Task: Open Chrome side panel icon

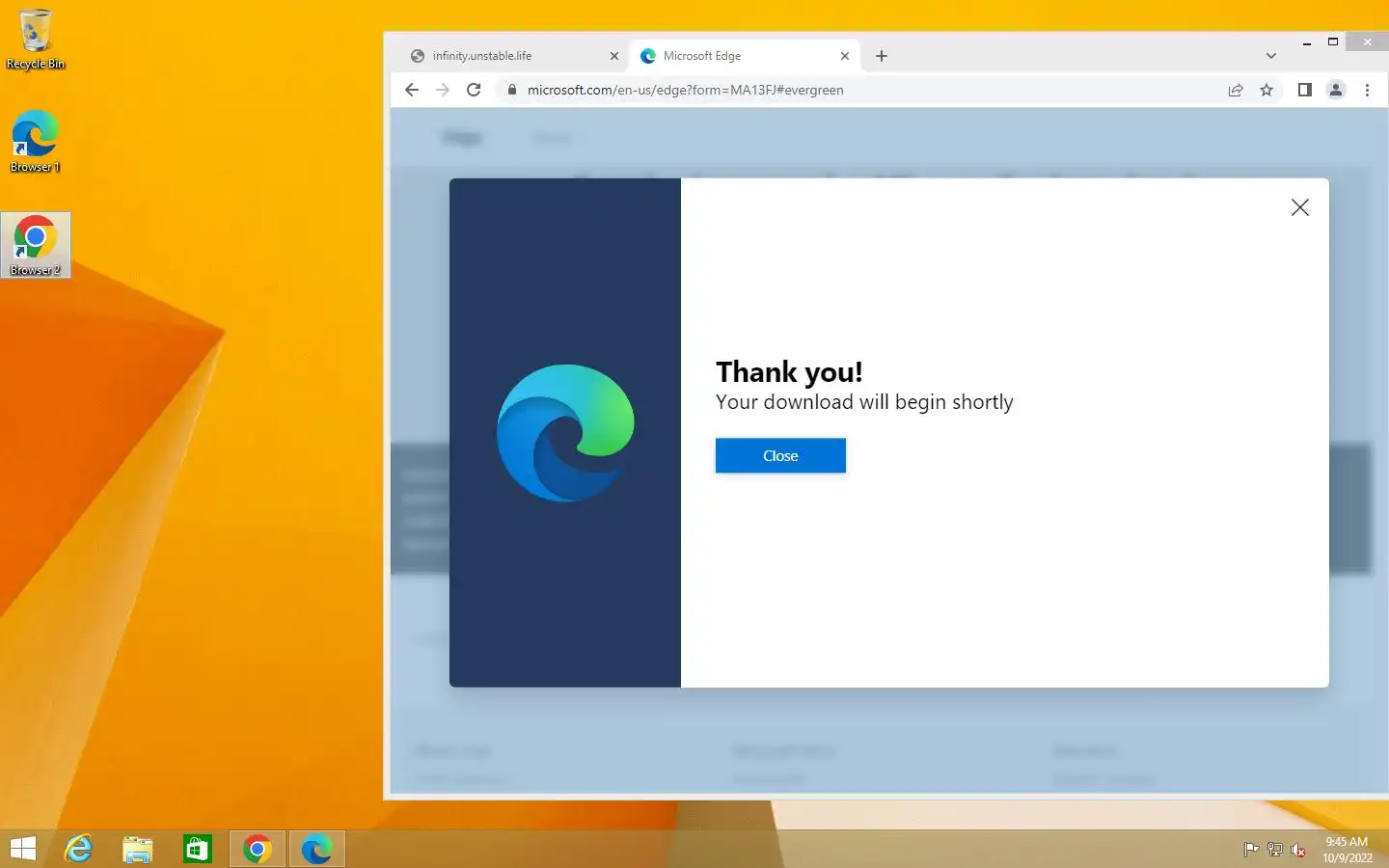Action: click(1304, 90)
